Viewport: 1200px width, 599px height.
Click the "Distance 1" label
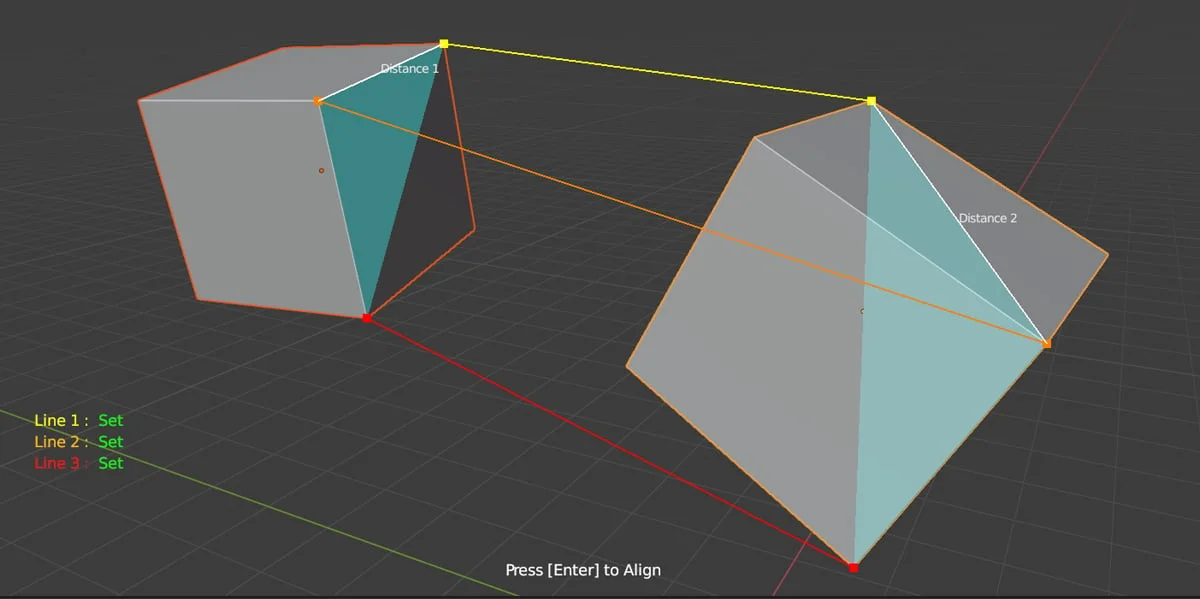click(x=409, y=69)
